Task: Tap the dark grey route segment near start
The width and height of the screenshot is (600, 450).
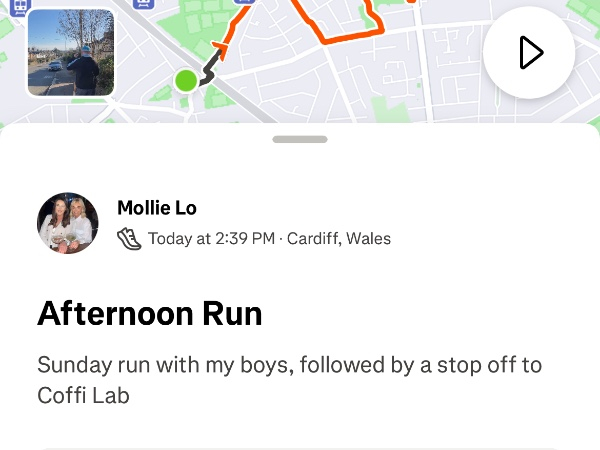Action: (x=210, y=69)
